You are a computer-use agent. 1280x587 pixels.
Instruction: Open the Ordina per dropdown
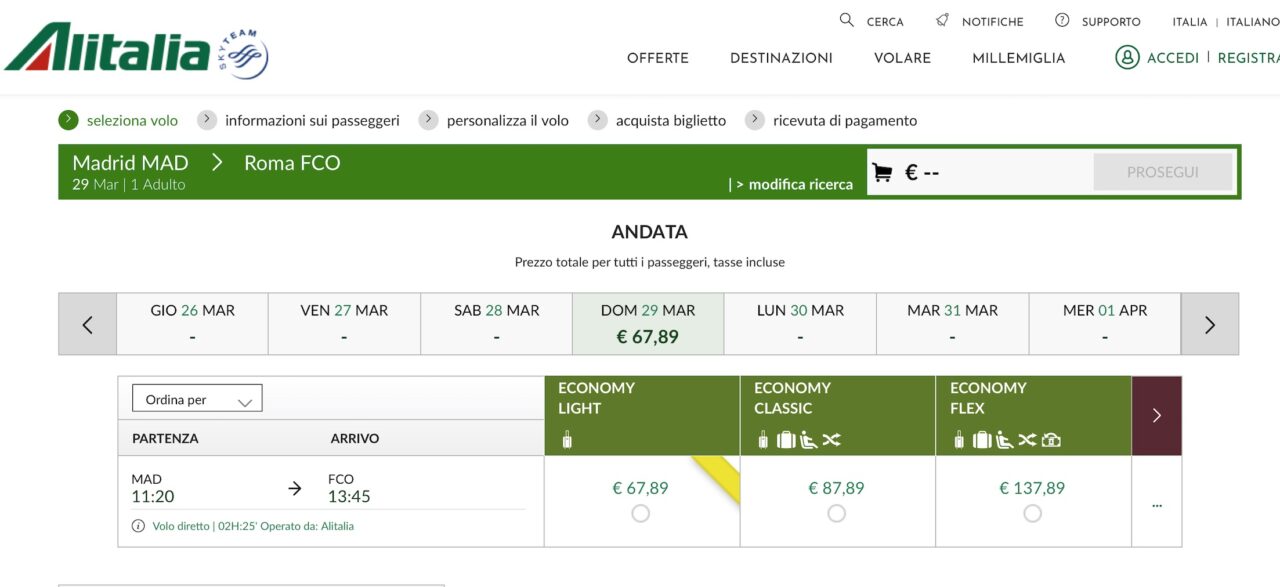(197, 399)
